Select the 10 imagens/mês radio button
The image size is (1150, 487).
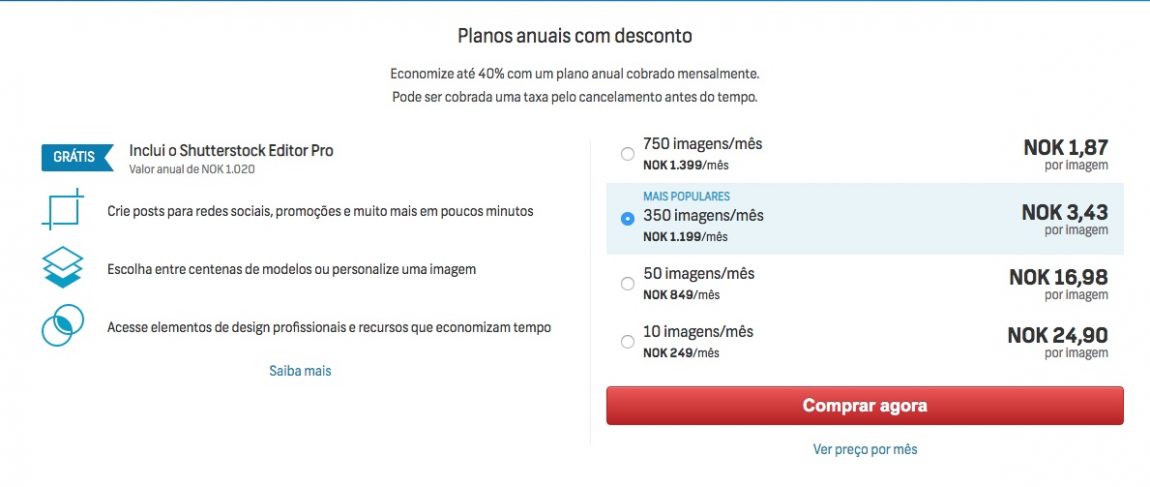point(627,342)
